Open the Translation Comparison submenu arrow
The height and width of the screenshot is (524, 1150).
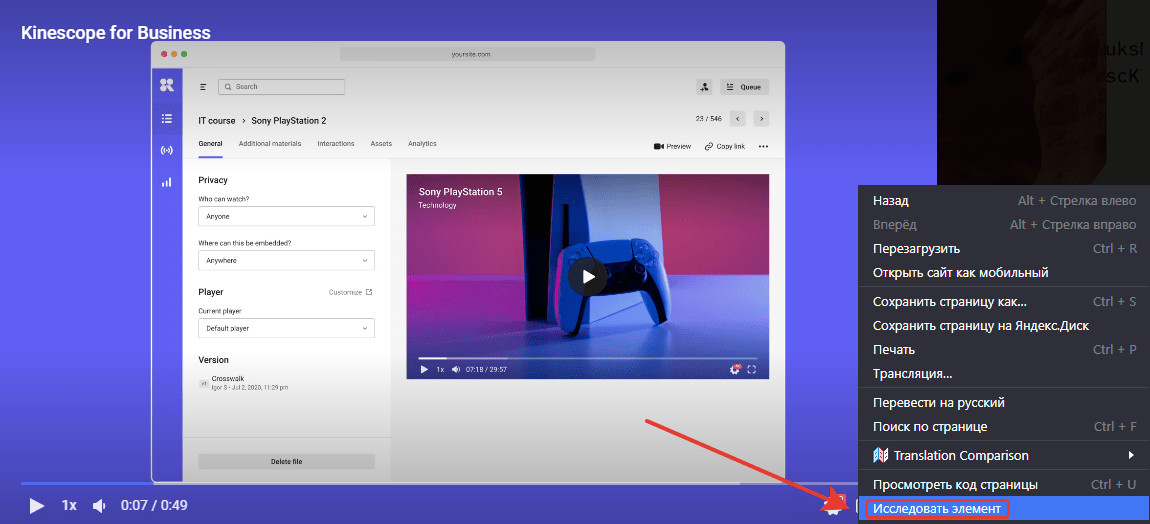tap(1132, 456)
